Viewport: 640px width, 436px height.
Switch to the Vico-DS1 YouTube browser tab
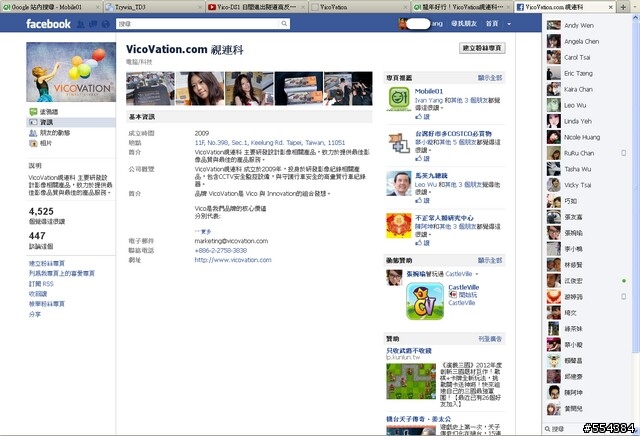coord(256,7)
